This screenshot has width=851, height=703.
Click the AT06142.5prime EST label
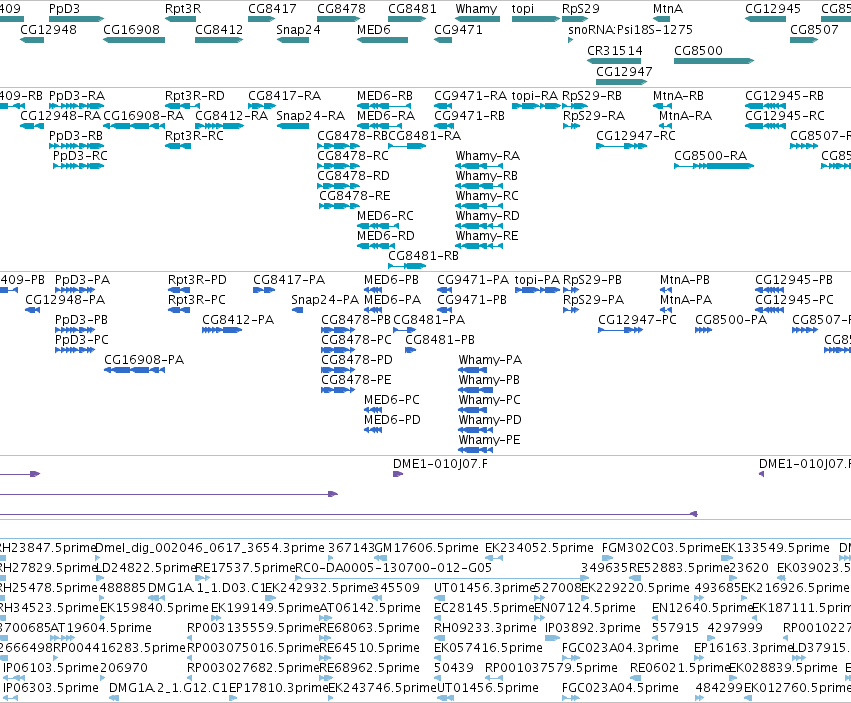(370, 608)
